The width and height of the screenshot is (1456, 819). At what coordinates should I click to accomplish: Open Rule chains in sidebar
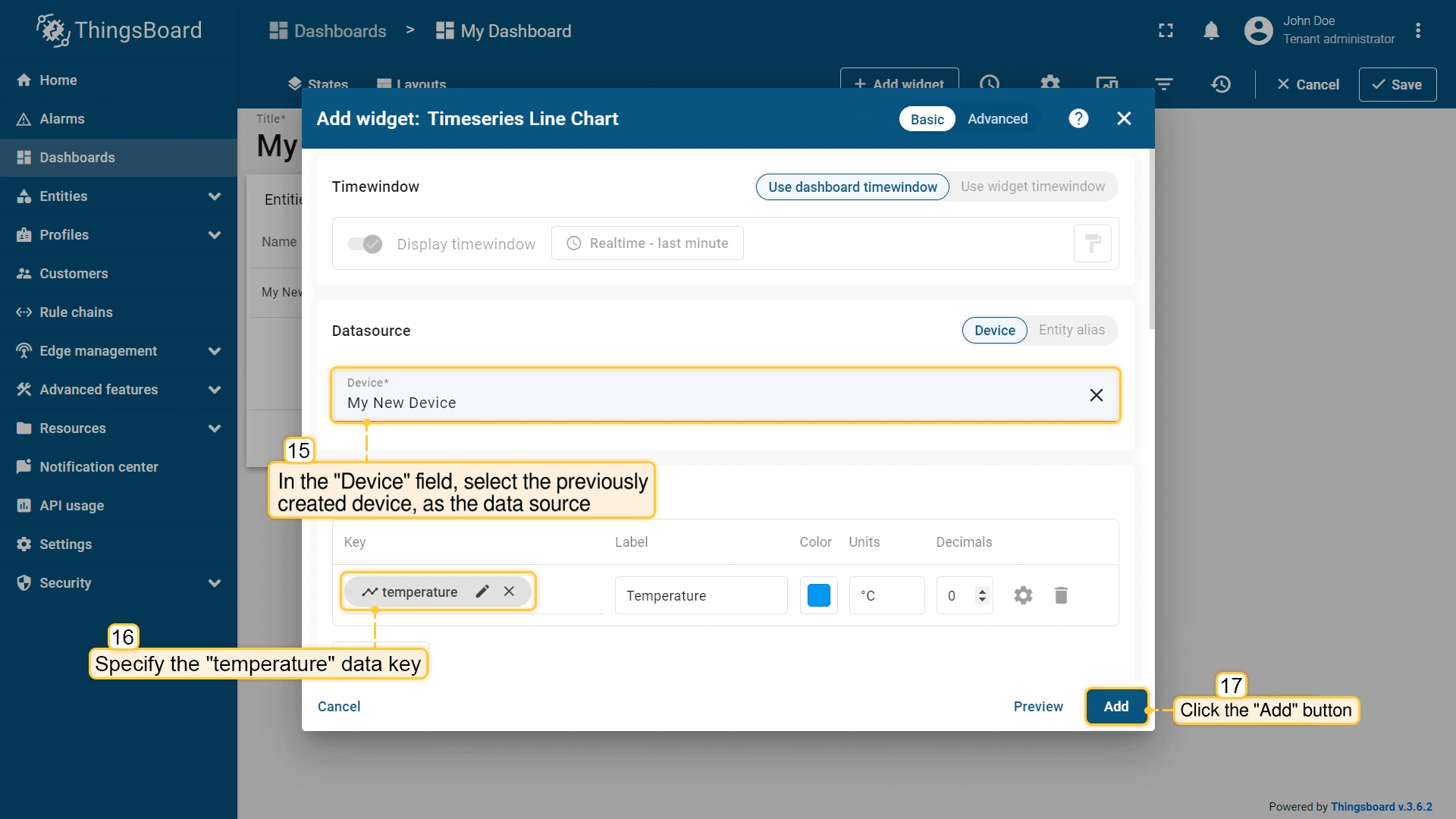coord(76,312)
